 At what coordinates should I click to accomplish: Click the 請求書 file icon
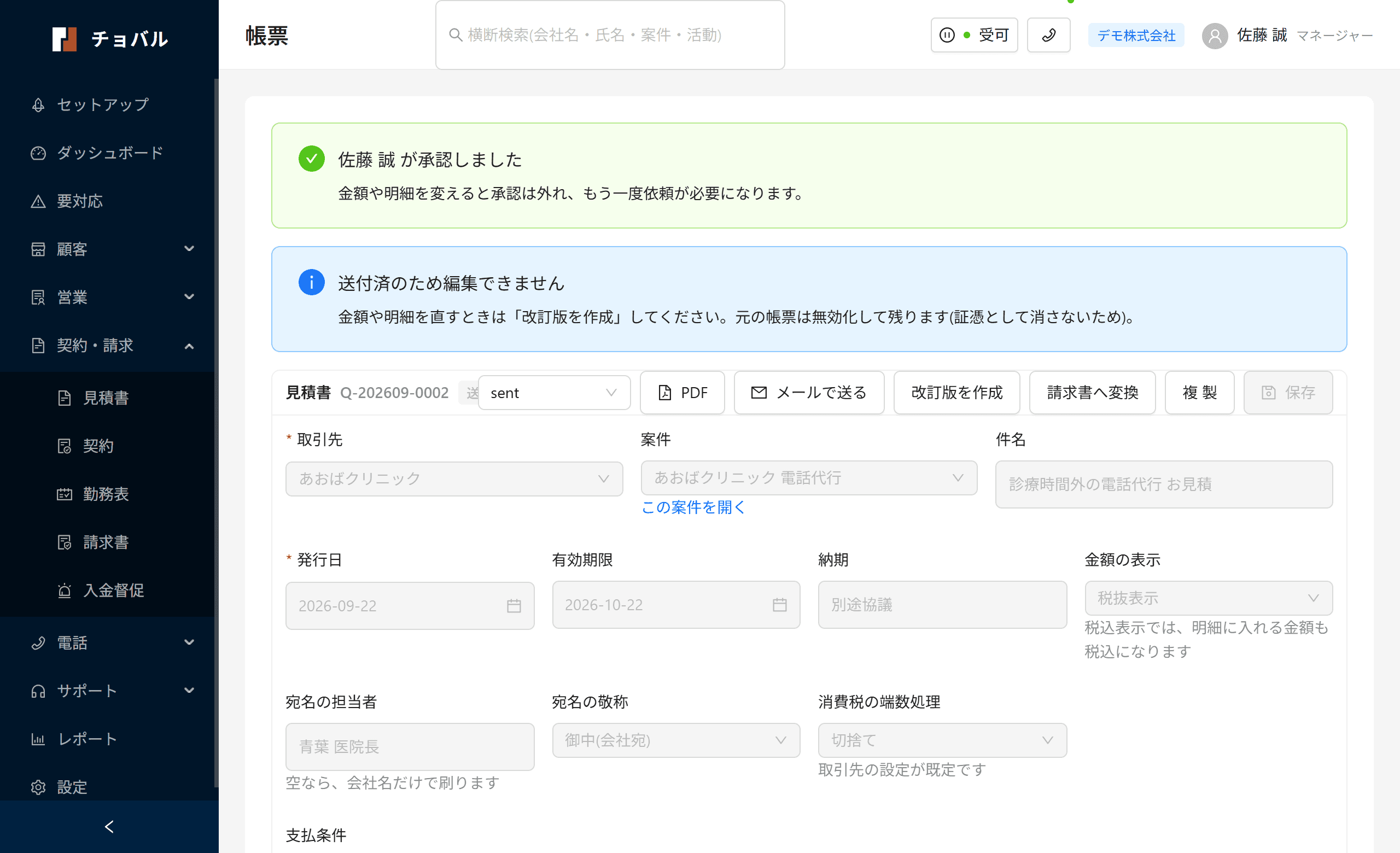(x=65, y=542)
